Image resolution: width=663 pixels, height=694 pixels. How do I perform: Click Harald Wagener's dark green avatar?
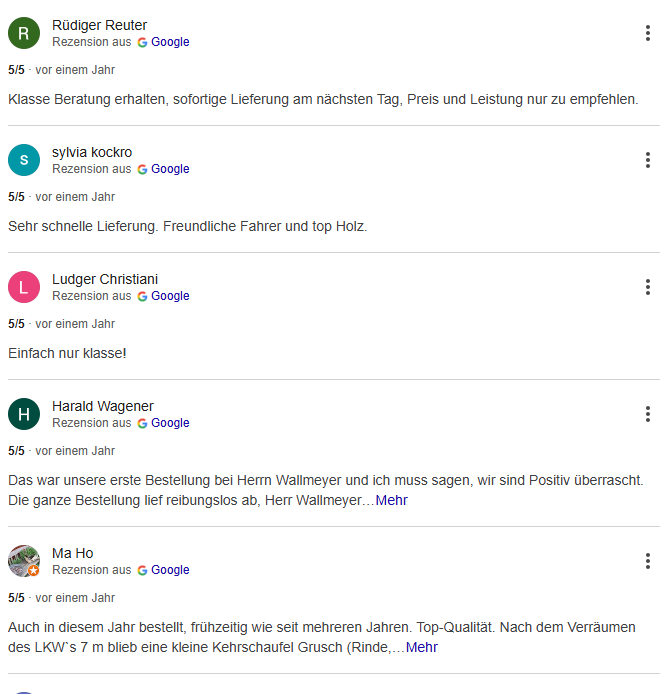click(24, 414)
